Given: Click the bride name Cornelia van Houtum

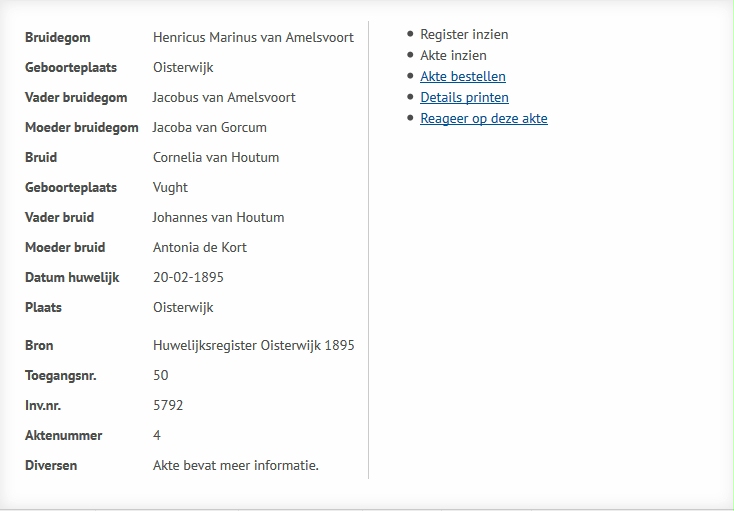Looking at the screenshot, I should click(216, 157).
